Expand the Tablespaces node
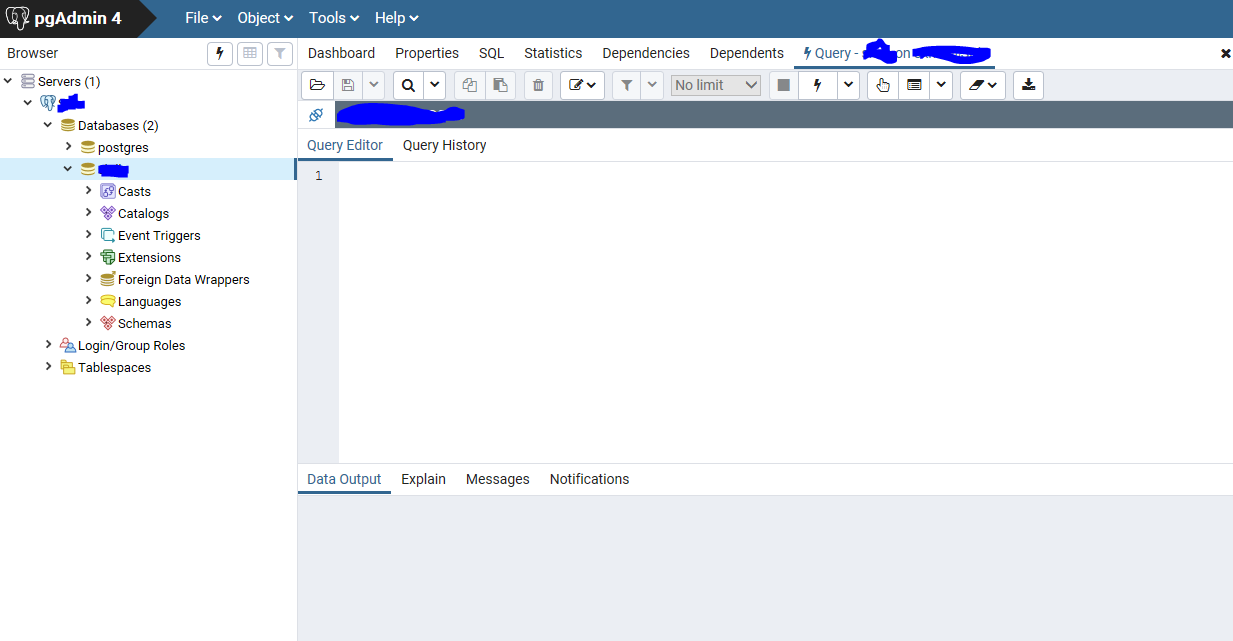The width and height of the screenshot is (1233, 641). [48, 367]
